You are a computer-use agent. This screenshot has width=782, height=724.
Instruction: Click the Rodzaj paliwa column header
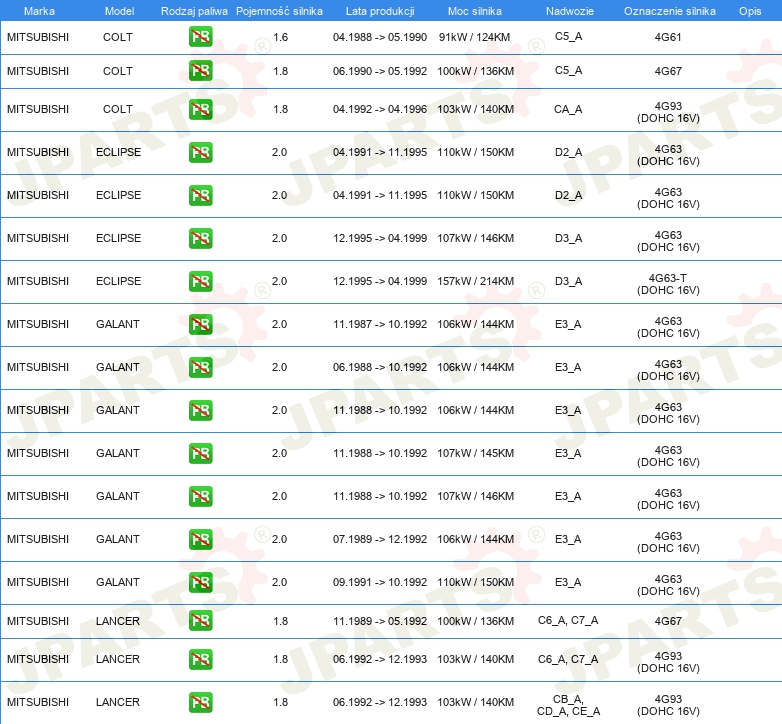click(x=194, y=10)
